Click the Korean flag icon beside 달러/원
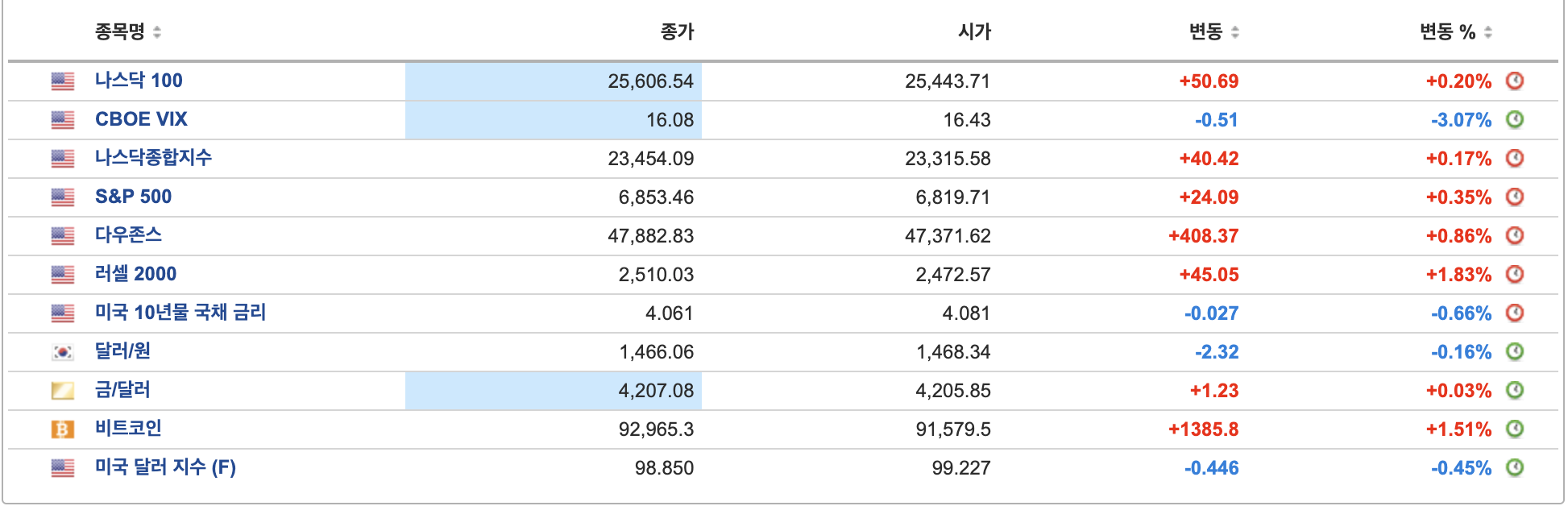The width and height of the screenshot is (1568, 506). (x=63, y=352)
